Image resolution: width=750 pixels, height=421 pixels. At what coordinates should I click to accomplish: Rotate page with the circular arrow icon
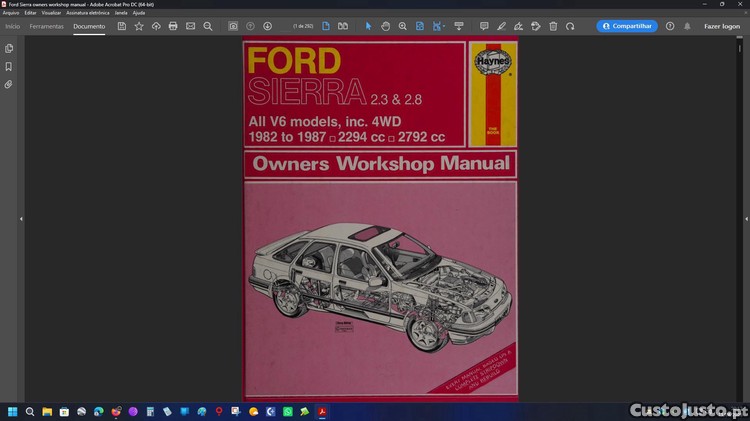[570, 26]
